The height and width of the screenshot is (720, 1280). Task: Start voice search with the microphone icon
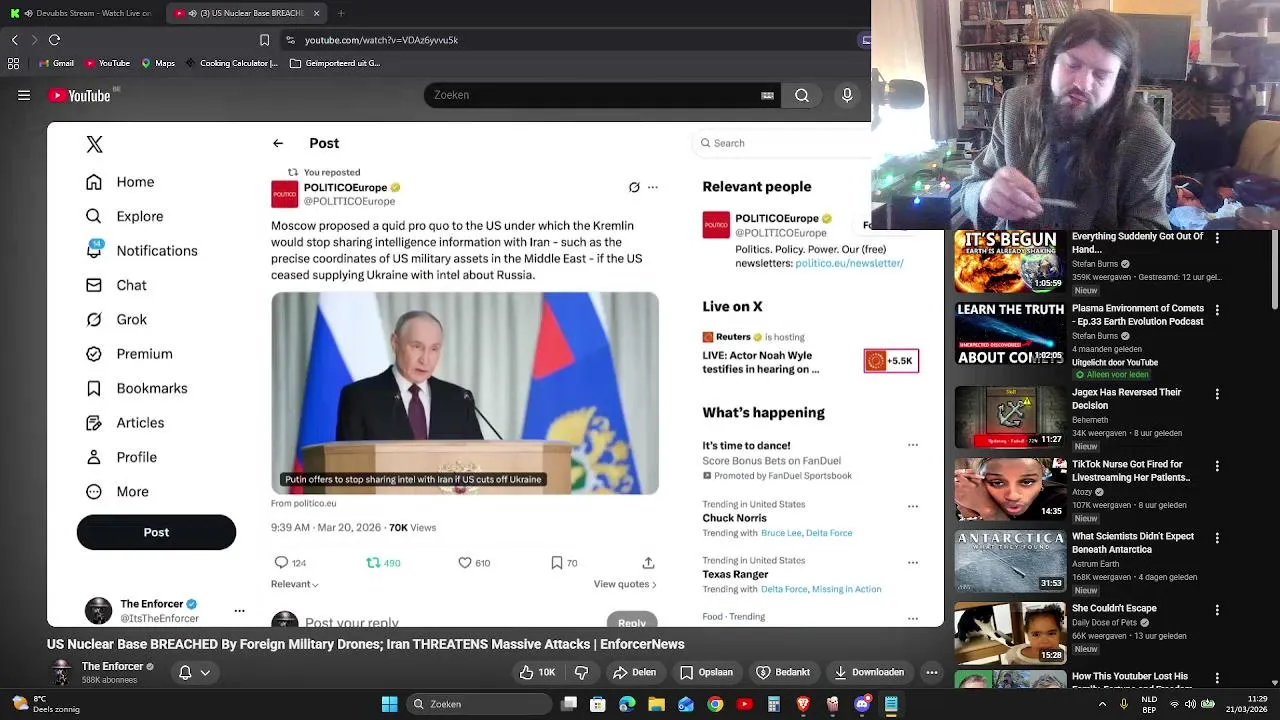[x=847, y=95]
